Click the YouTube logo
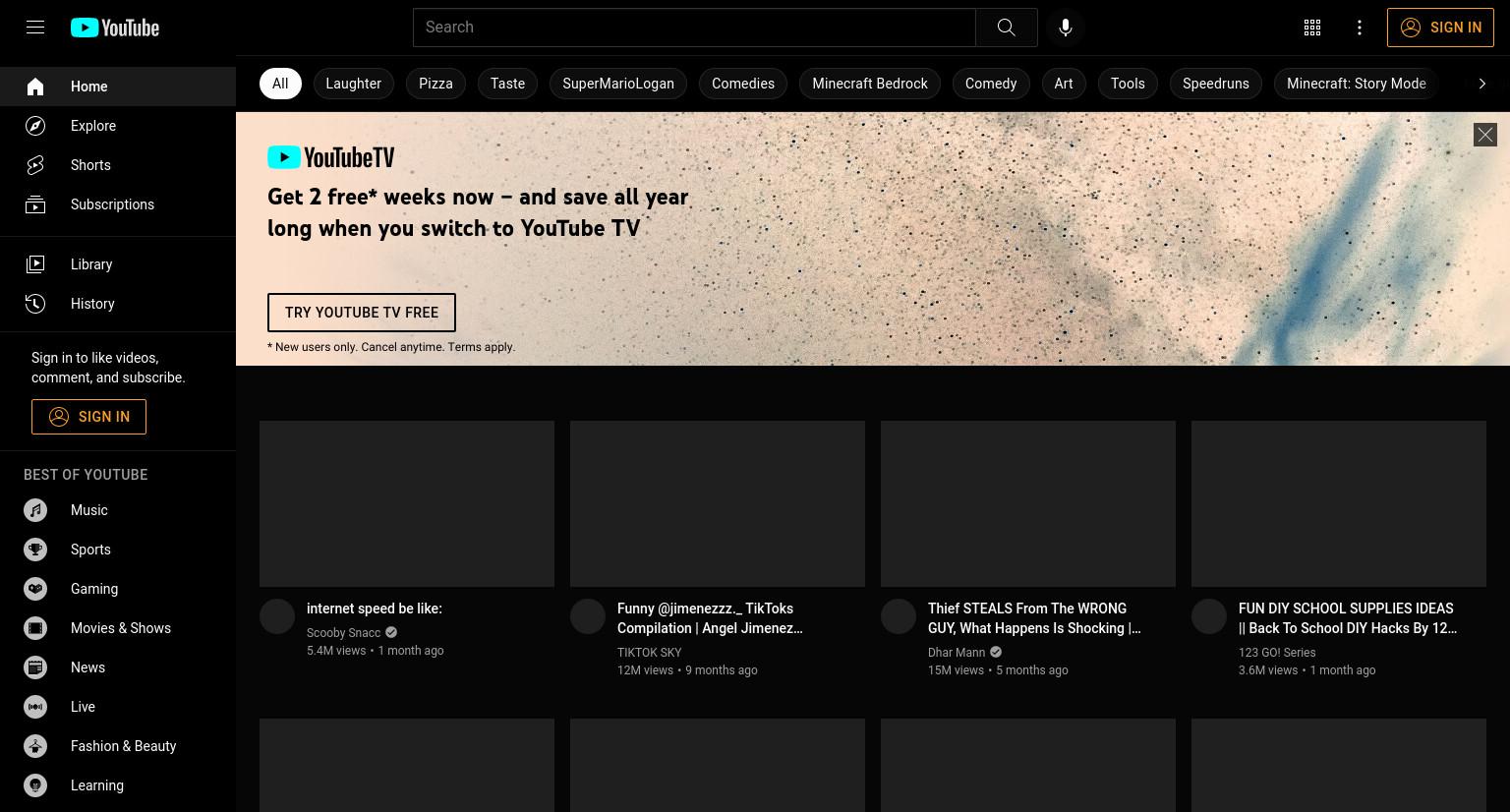Screen dimensions: 1510x812 click(115, 28)
